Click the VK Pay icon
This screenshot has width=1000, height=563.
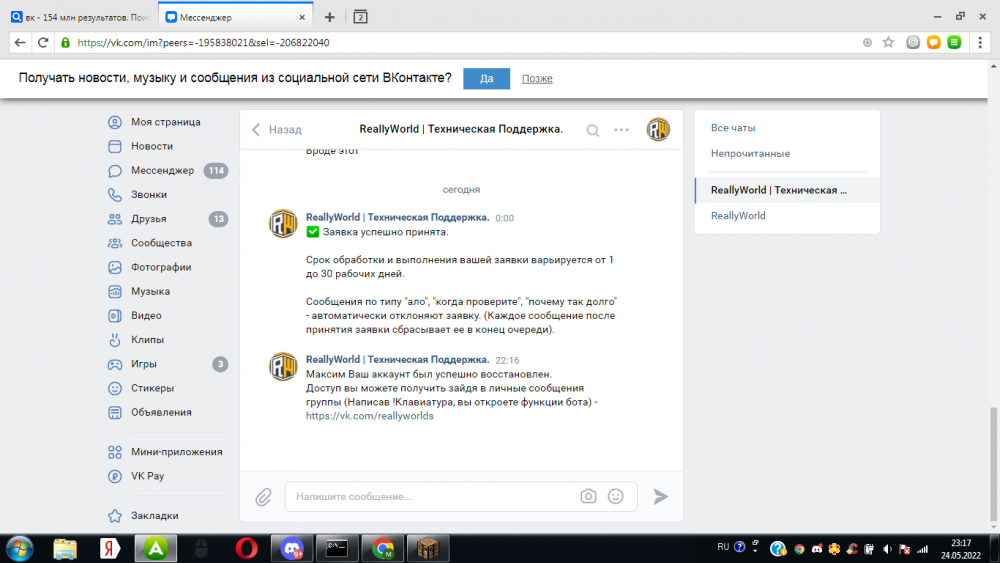[115, 476]
